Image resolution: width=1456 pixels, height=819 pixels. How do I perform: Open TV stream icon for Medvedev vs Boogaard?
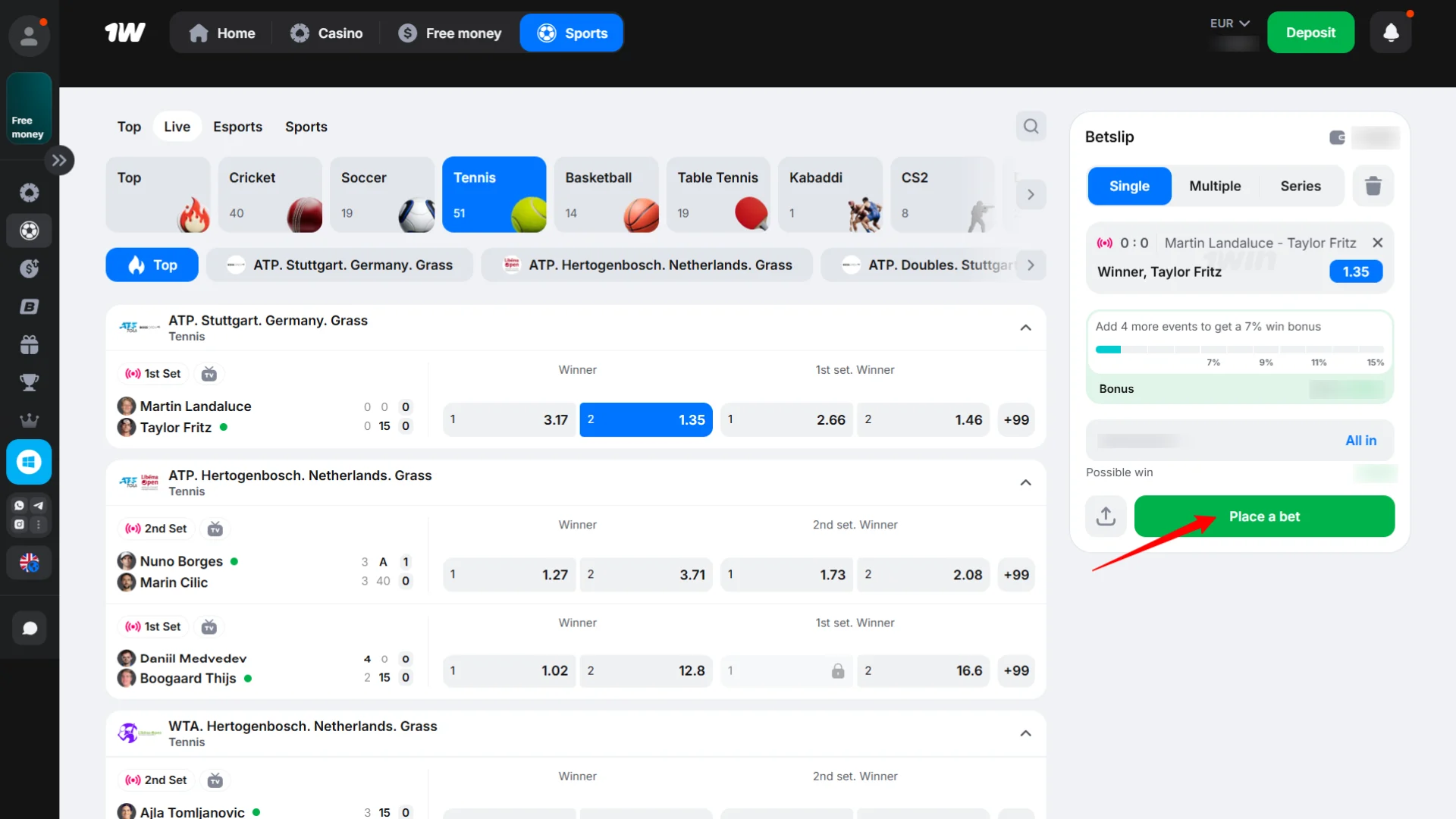(x=209, y=626)
